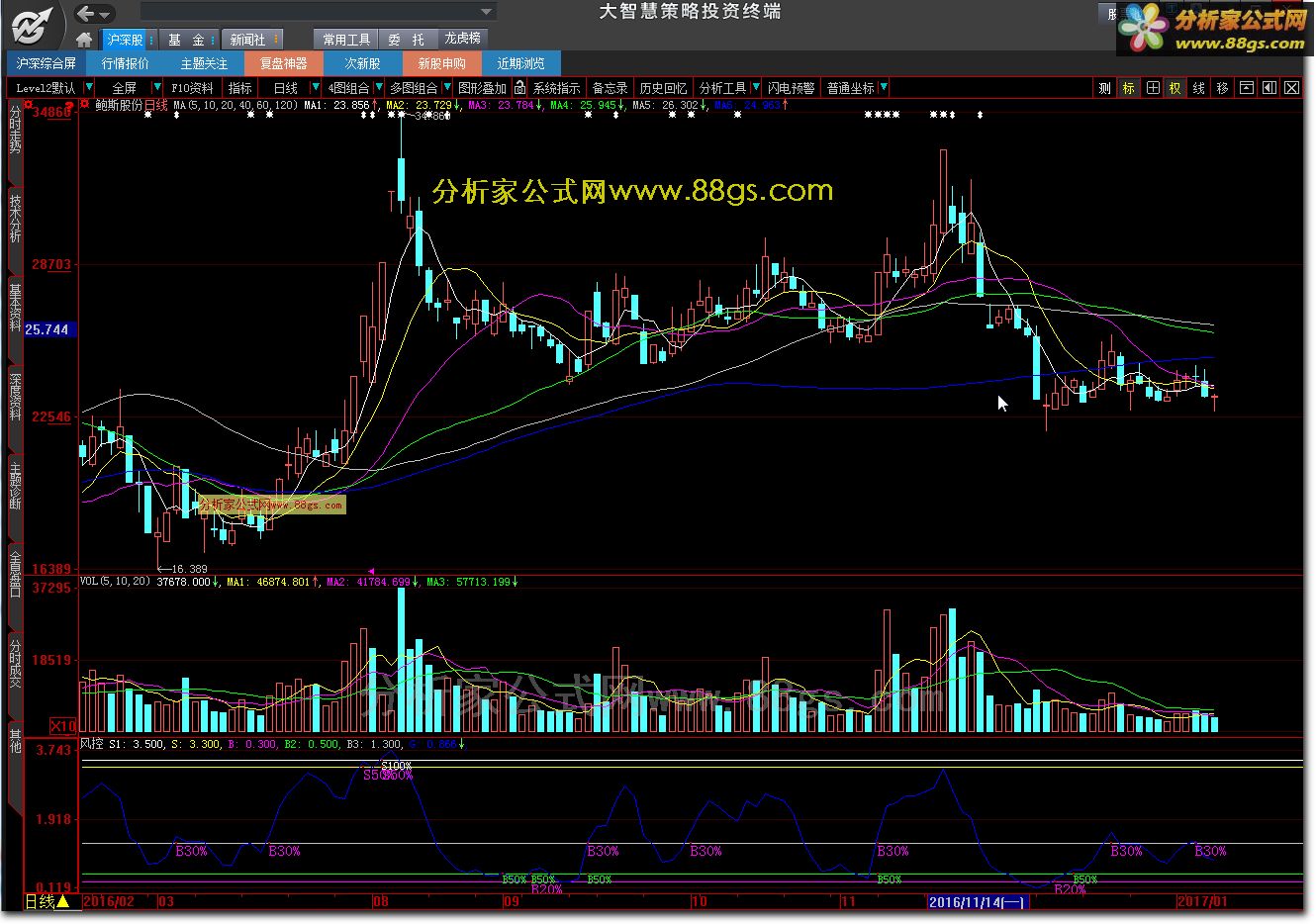
Task: Open the 次新股 tab
Action: [x=362, y=63]
